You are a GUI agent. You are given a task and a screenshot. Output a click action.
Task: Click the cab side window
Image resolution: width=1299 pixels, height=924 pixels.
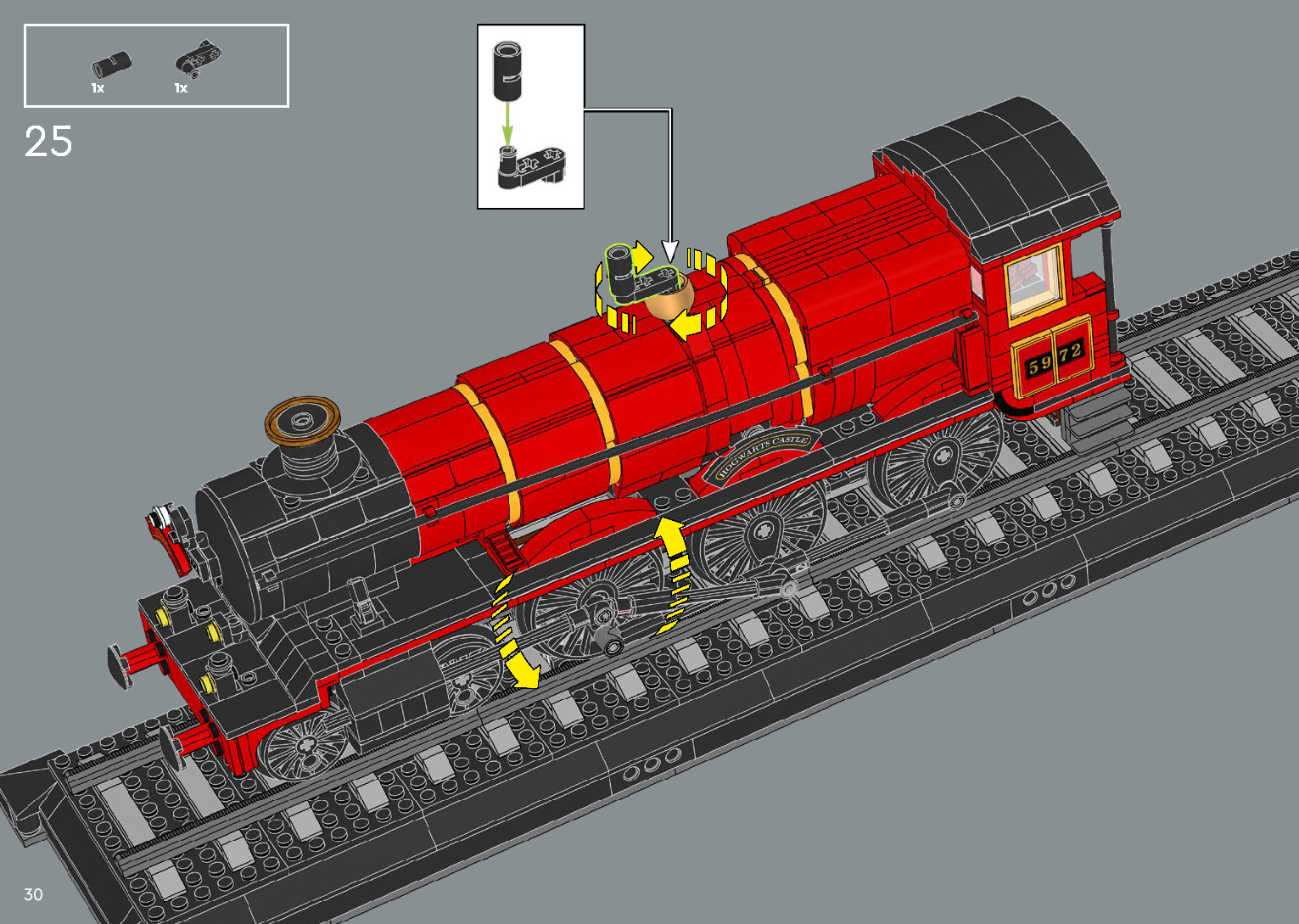1034,280
